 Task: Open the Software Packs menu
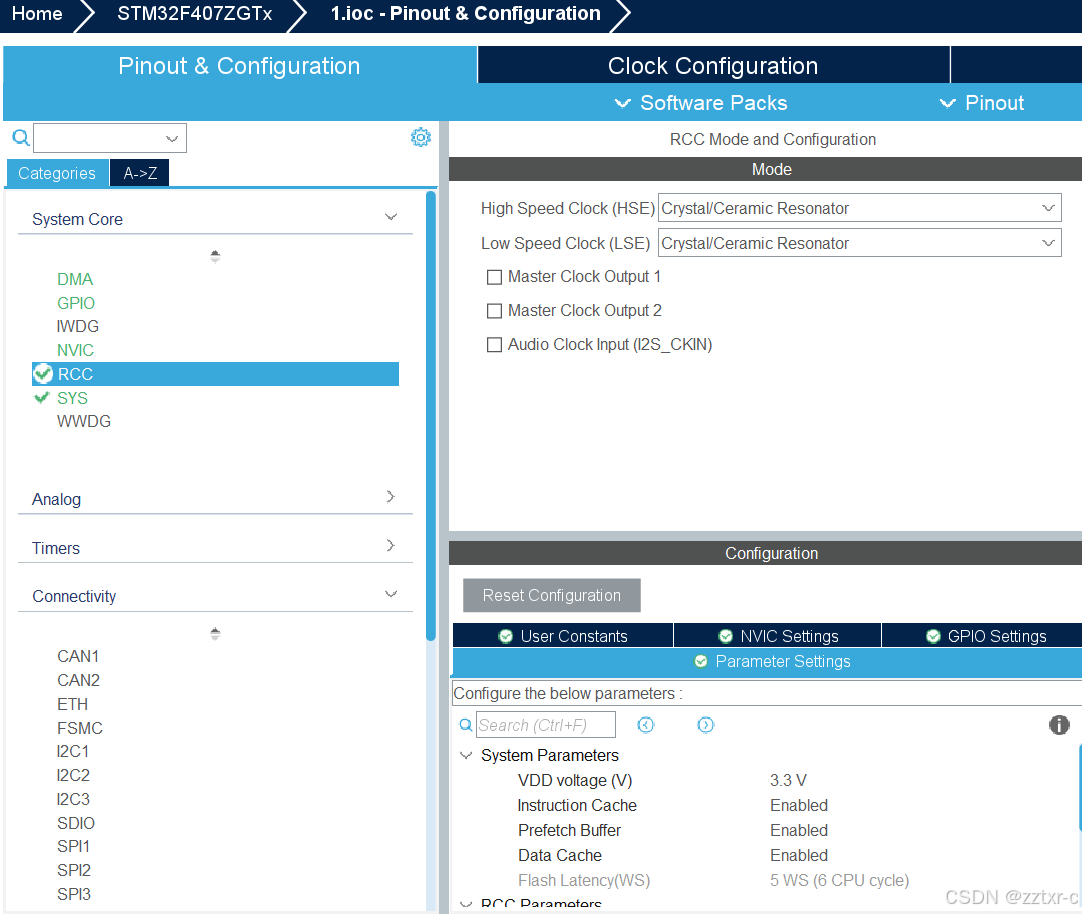pos(700,103)
